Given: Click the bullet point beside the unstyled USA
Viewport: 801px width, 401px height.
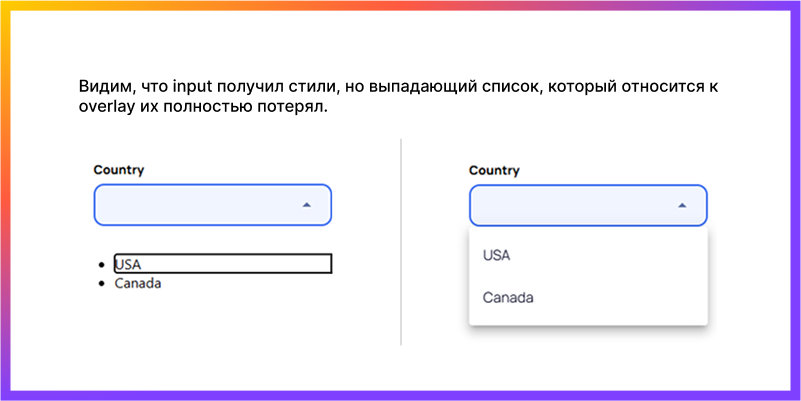Looking at the screenshot, I should point(103,265).
